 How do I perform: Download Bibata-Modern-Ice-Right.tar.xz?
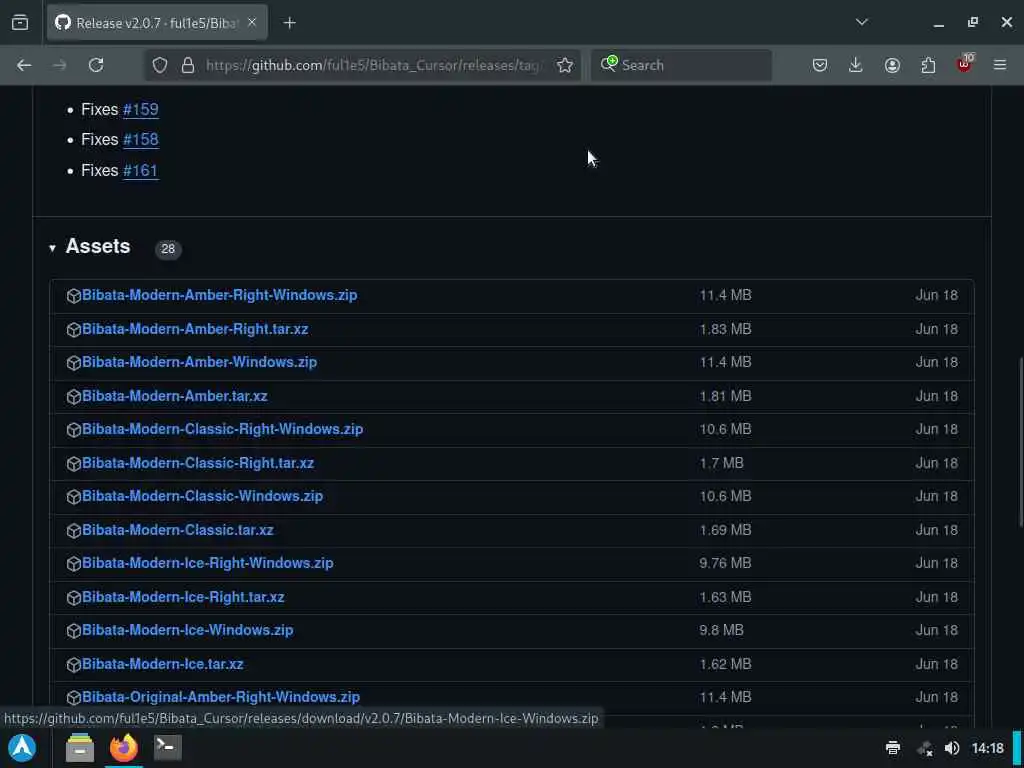pyautogui.click(x=183, y=597)
